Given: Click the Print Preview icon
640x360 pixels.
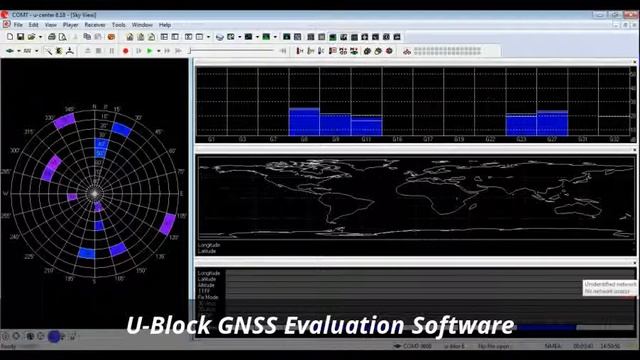Looking at the screenshot, I should point(62,37).
